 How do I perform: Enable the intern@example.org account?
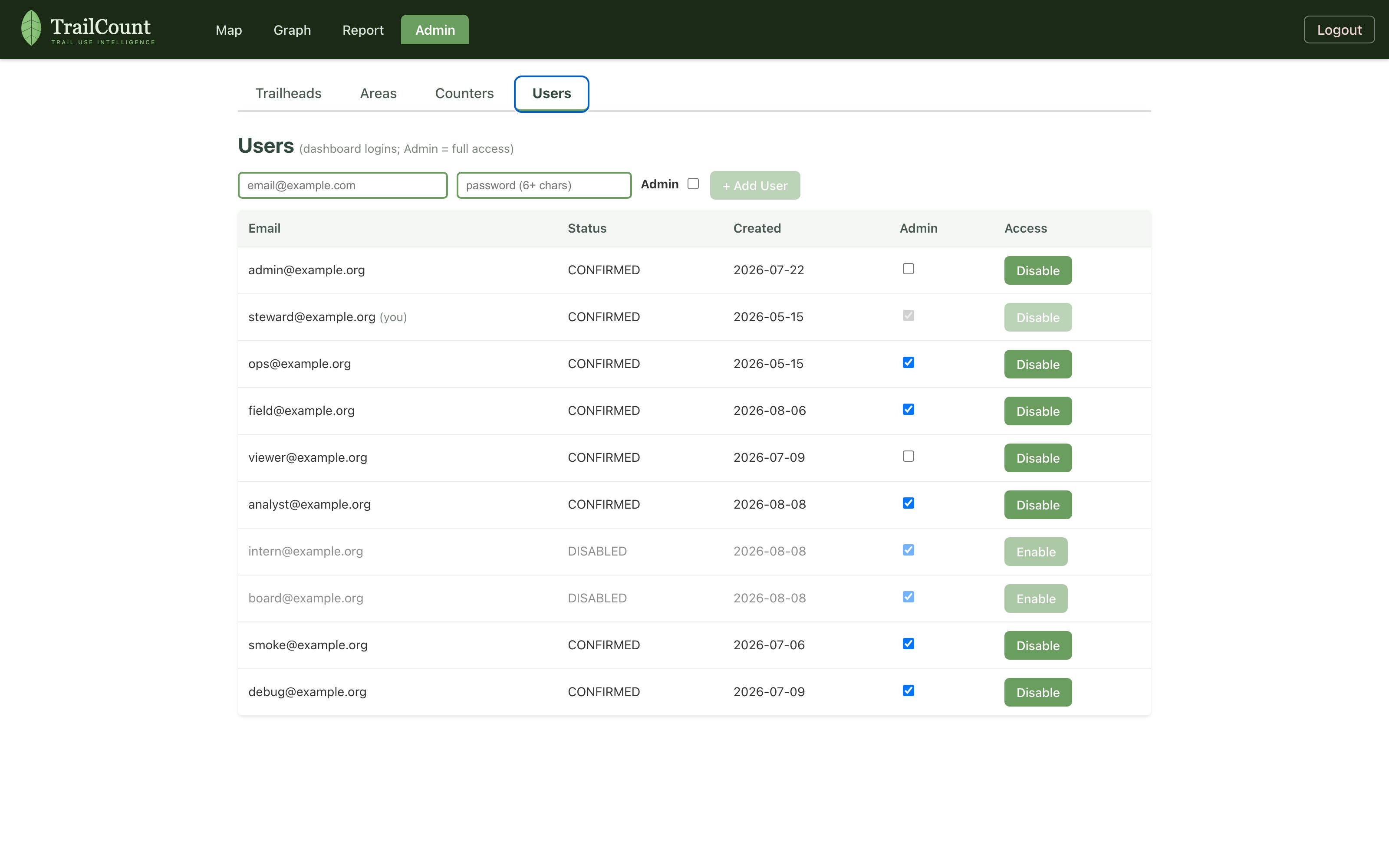point(1035,552)
